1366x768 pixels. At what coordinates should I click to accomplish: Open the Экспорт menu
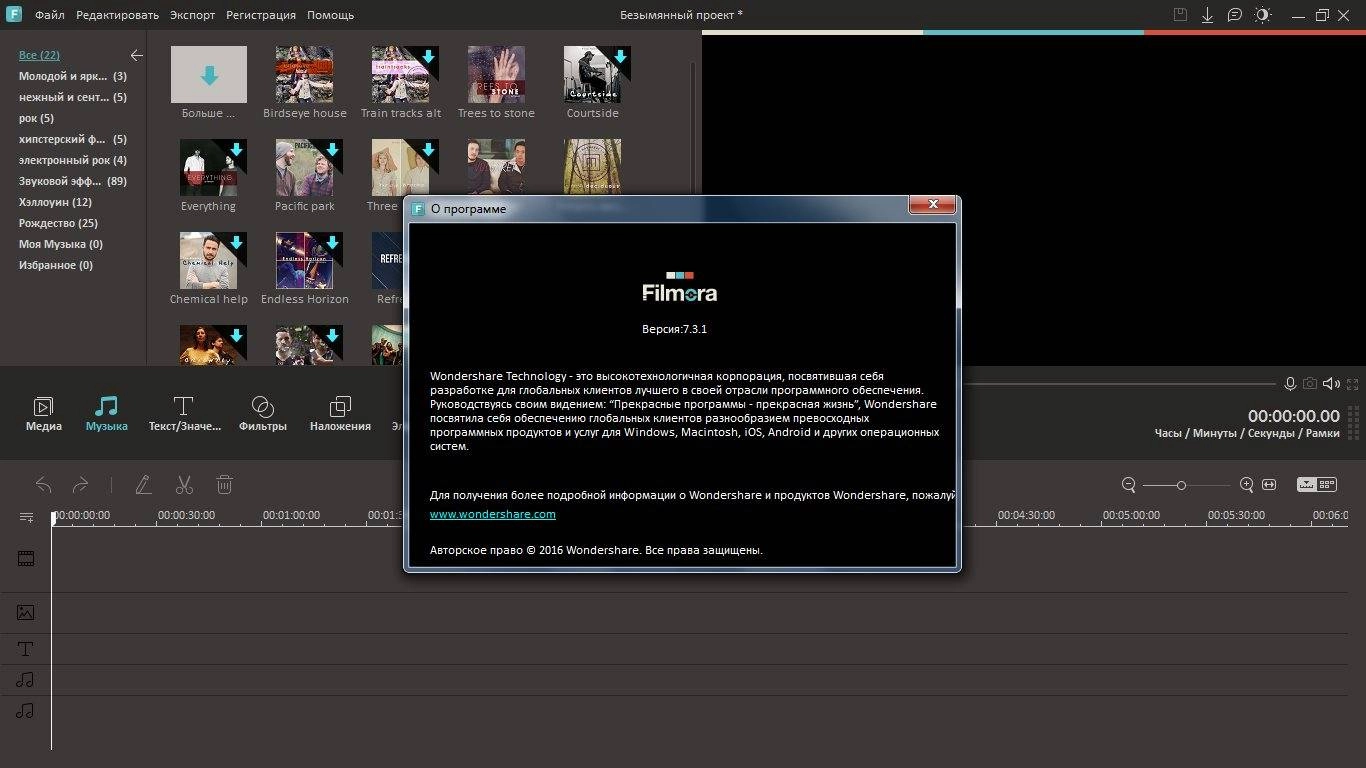(x=192, y=15)
